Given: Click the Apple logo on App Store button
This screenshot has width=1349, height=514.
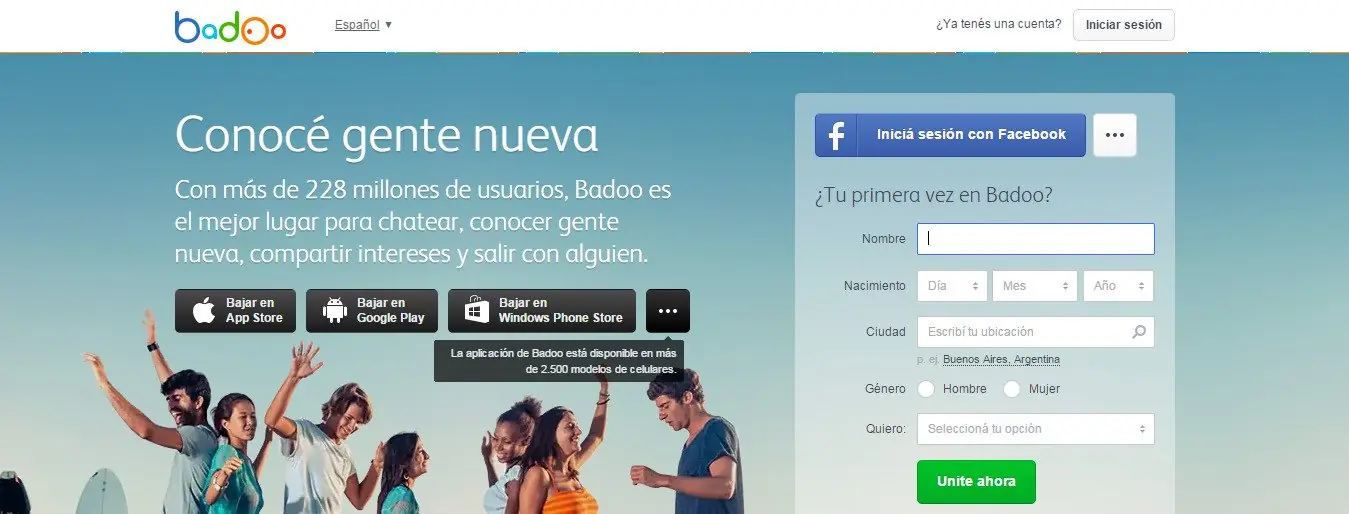Looking at the screenshot, I should point(204,311).
